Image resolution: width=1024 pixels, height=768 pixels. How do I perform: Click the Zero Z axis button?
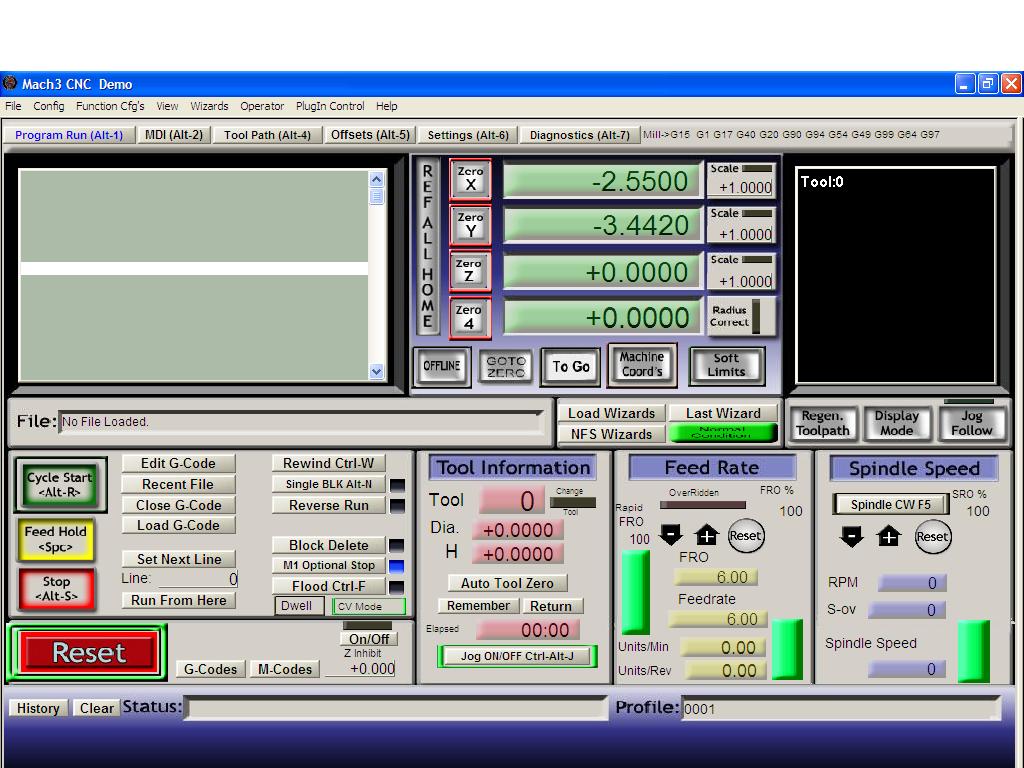click(470, 271)
